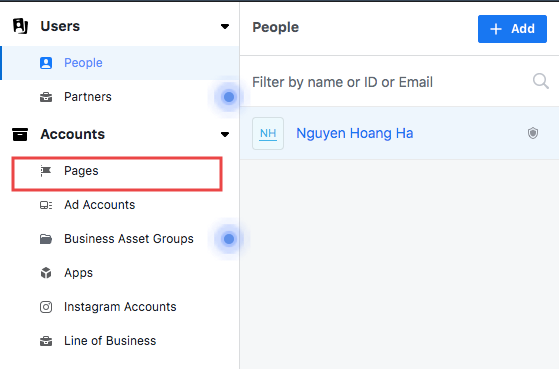This screenshot has width=559, height=369.
Task: Click the blue Add button
Action: click(512, 29)
